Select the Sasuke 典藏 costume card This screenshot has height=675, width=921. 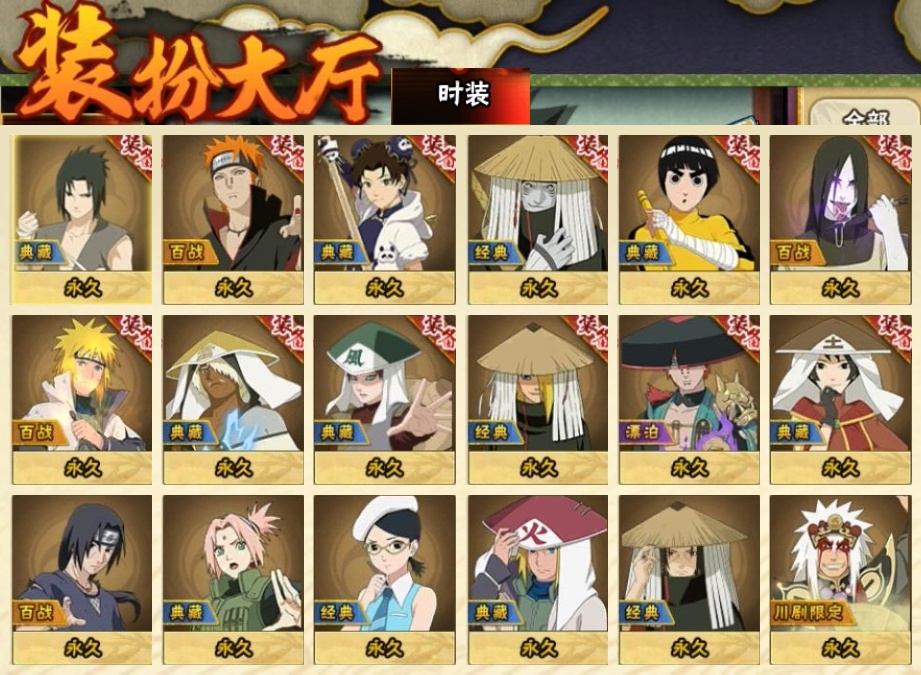82,220
